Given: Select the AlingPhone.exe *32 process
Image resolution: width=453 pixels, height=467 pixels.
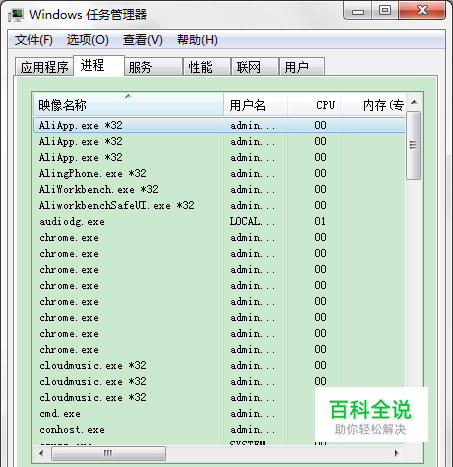Looking at the screenshot, I should (219, 173).
